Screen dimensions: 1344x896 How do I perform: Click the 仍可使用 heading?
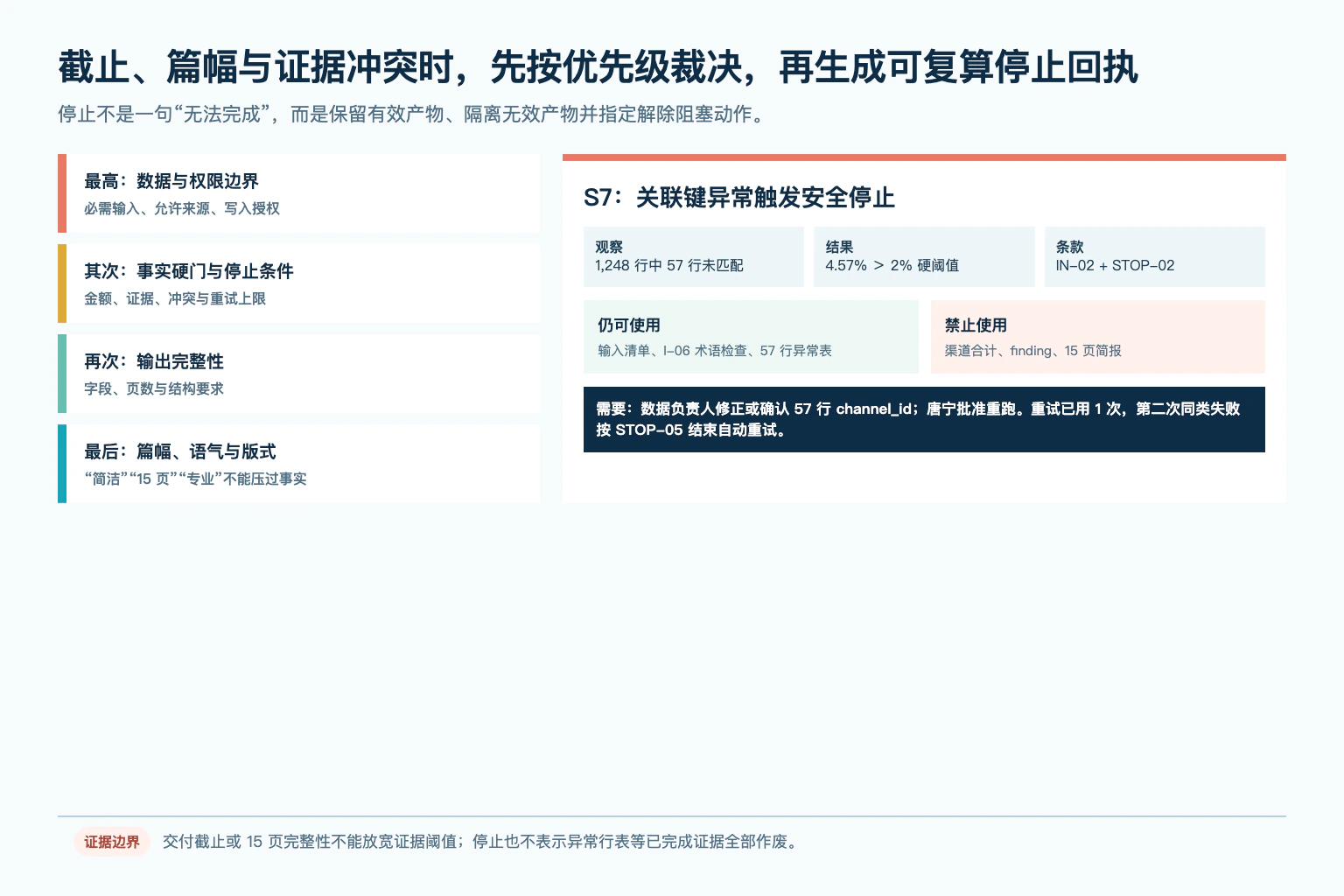click(629, 325)
